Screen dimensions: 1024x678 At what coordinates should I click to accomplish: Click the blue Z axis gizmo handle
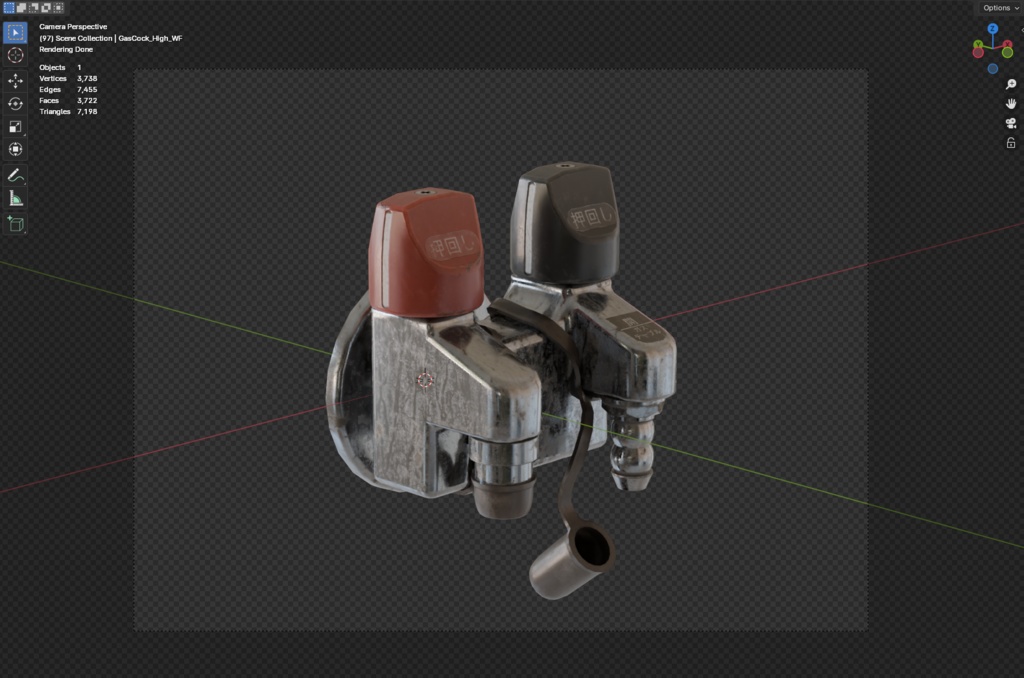click(993, 29)
